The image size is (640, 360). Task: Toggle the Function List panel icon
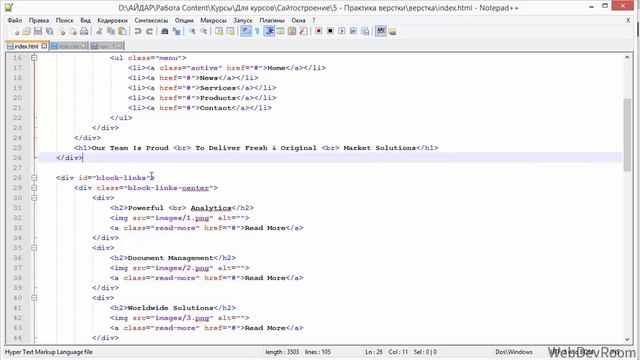pyautogui.click(x=303, y=31)
